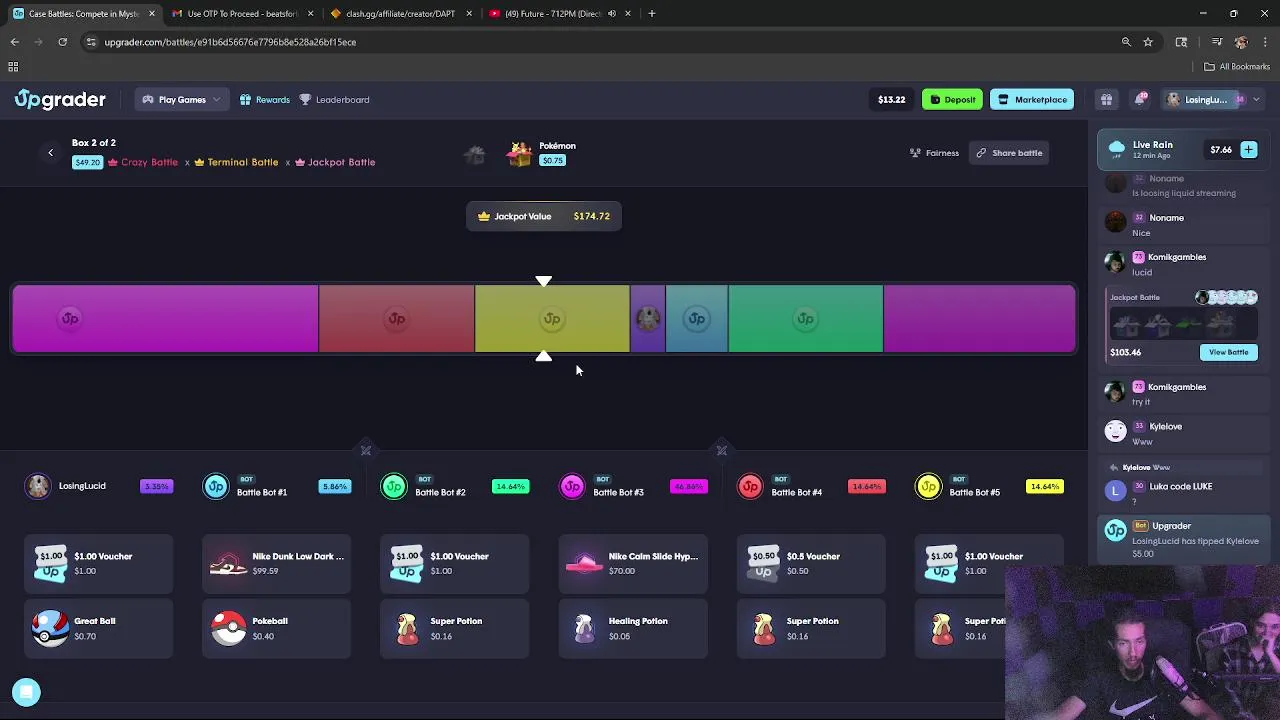This screenshot has width=1280, height=720.
Task: Click the Share battle button
Action: (x=1009, y=153)
